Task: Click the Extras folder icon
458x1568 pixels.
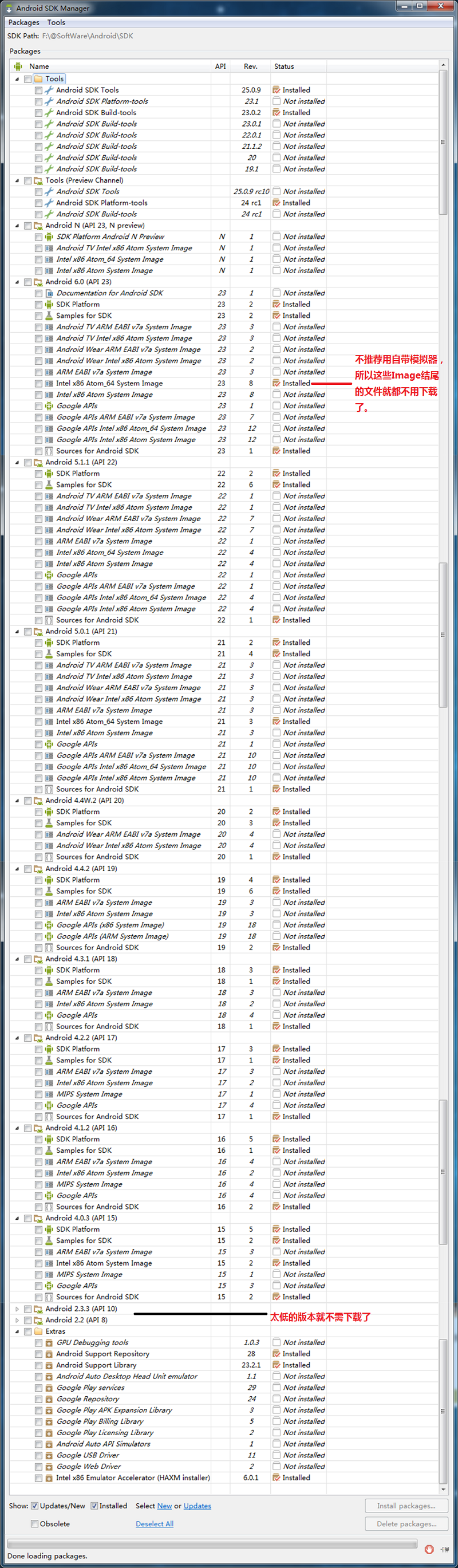Action: pos(38,1331)
